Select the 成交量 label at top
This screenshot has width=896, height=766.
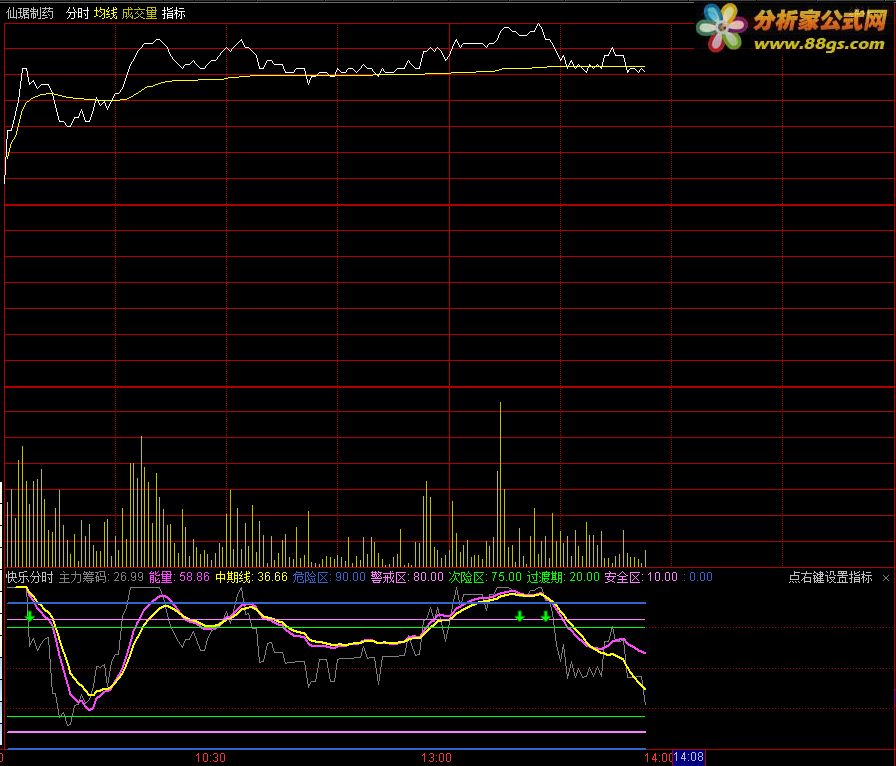pos(139,13)
